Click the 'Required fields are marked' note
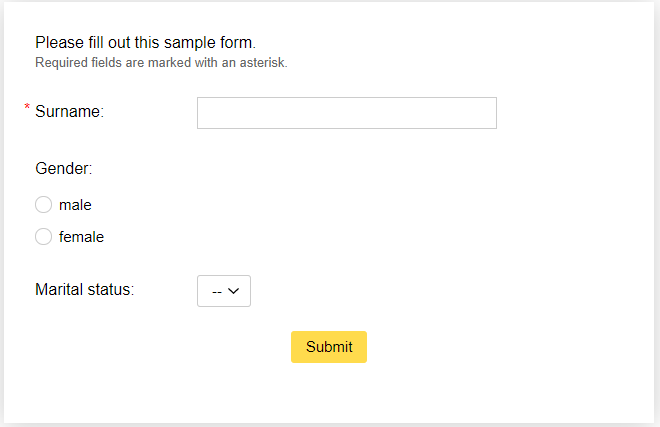660x427 pixels. click(161, 63)
